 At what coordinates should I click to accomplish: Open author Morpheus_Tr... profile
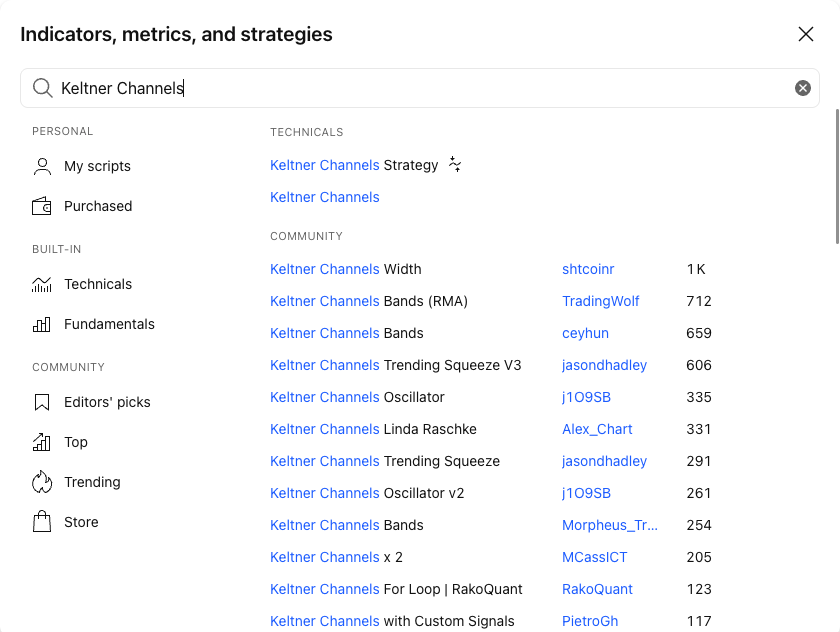click(x=610, y=525)
